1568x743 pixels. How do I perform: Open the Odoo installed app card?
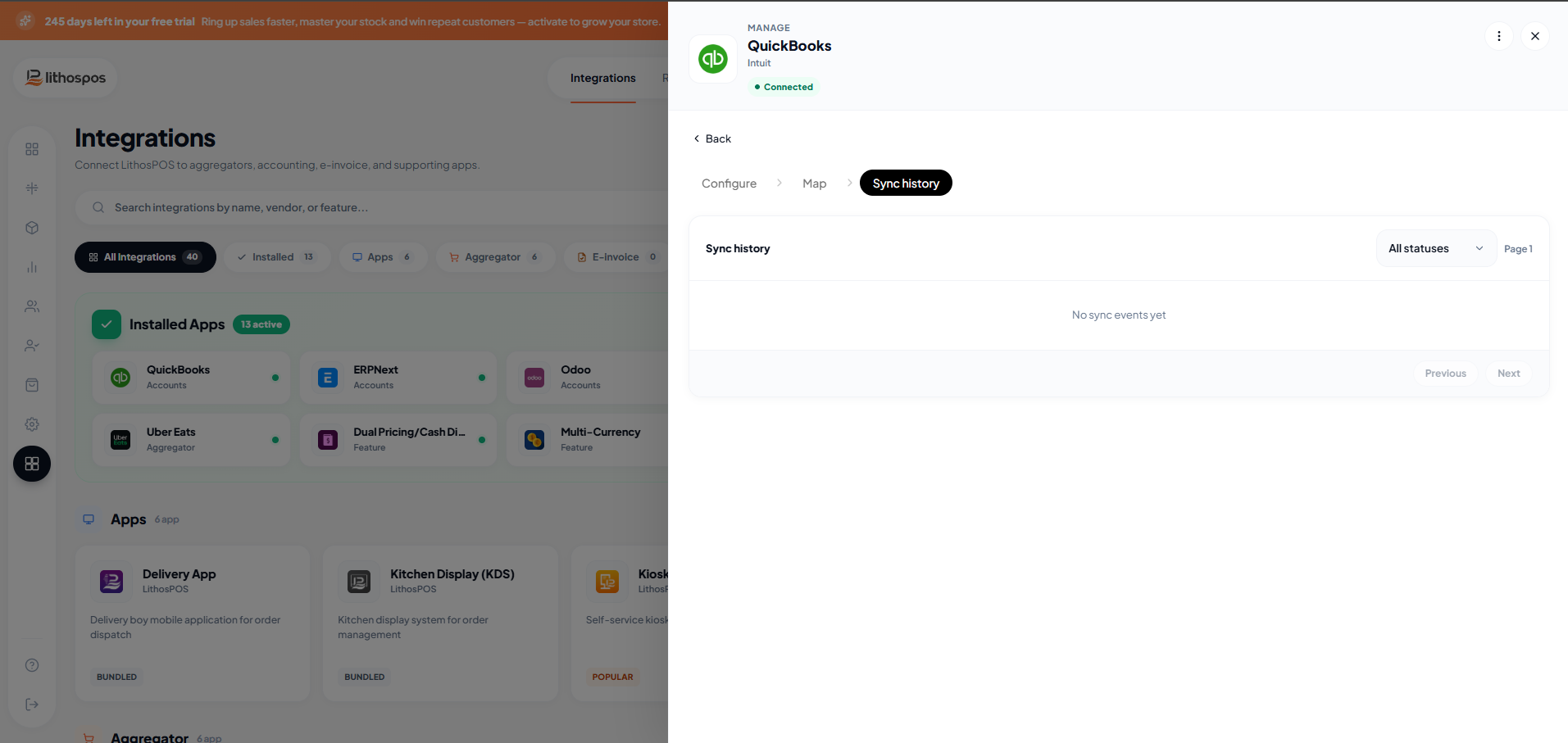pos(588,378)
